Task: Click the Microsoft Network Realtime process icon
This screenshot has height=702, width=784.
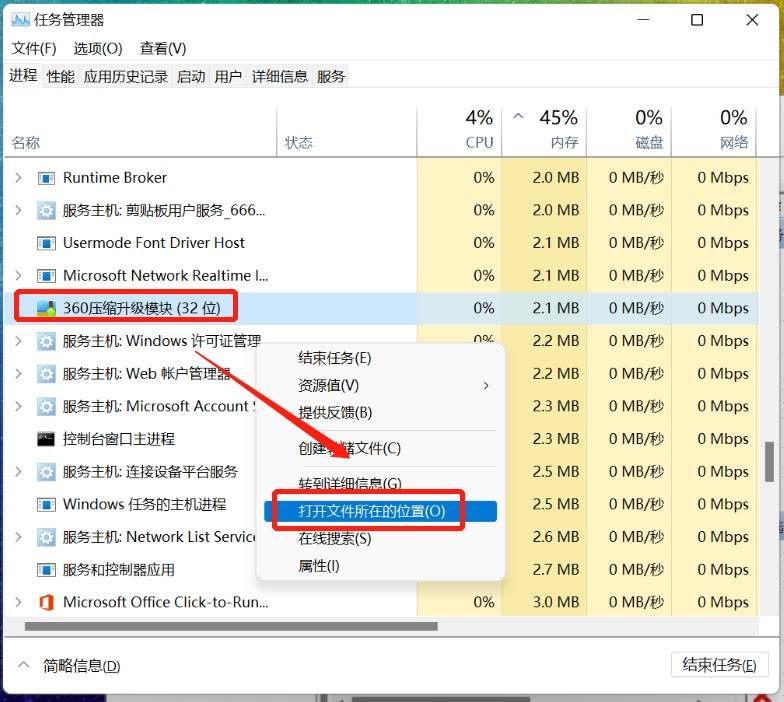Action: click(46, 276)
